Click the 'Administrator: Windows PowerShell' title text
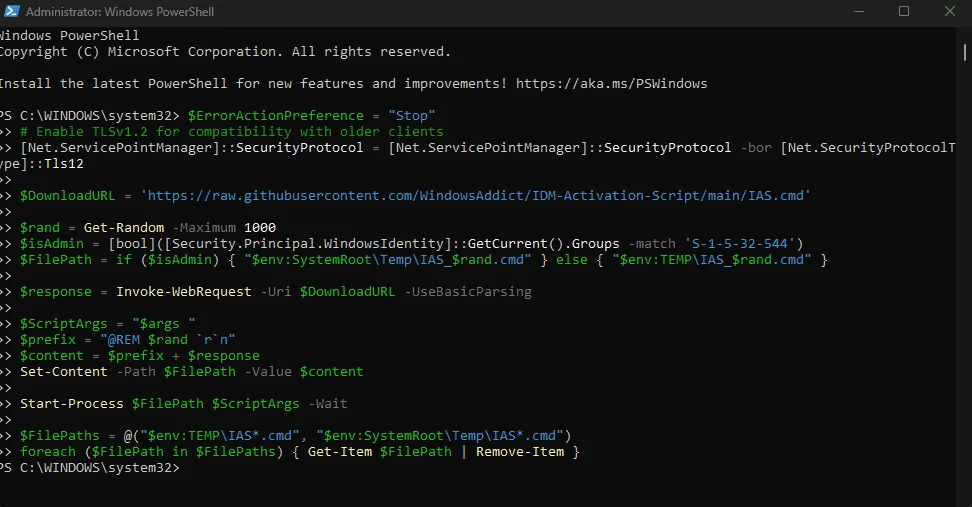This screenshot has height=507, width=972. click(x=120, y=12)
